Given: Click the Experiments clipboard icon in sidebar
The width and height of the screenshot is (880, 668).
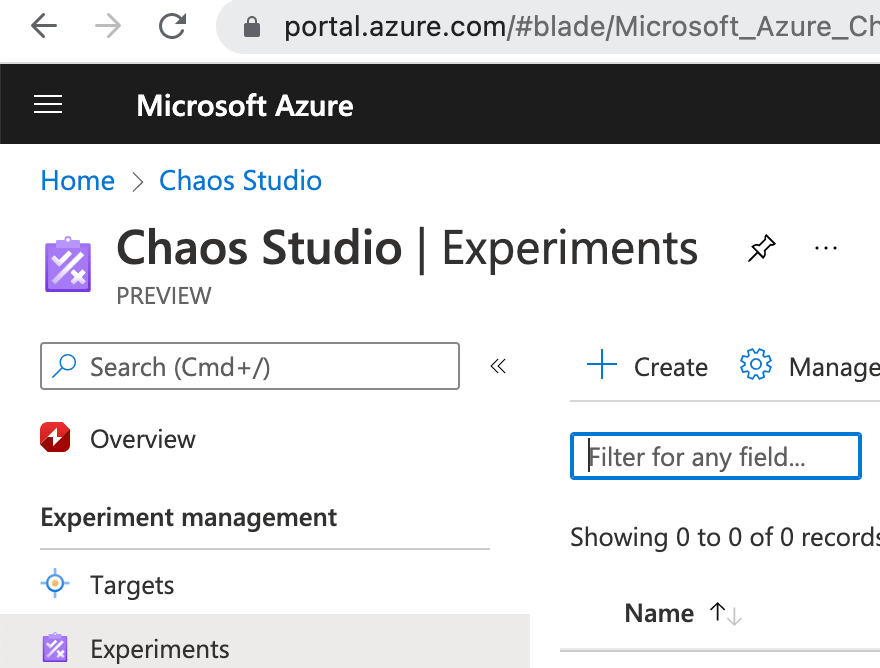Looking at the screenshot, I should point(55,649).
